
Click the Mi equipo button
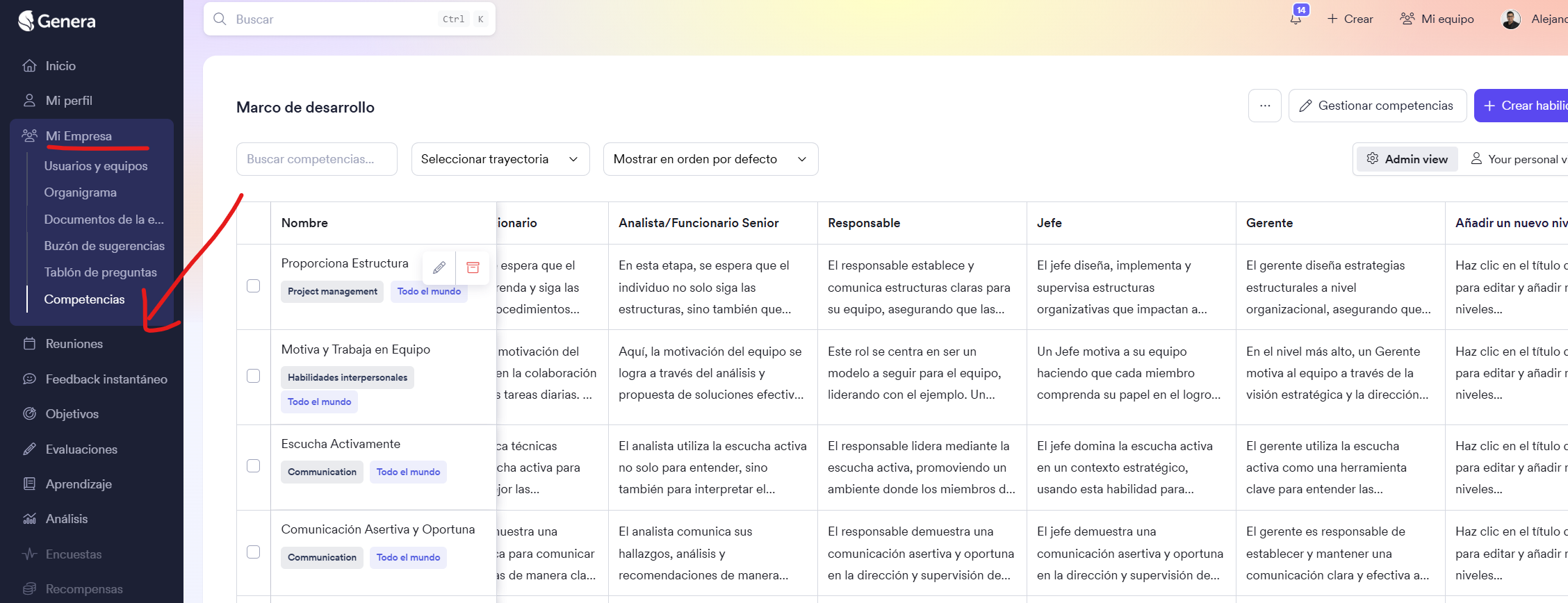1437,19
